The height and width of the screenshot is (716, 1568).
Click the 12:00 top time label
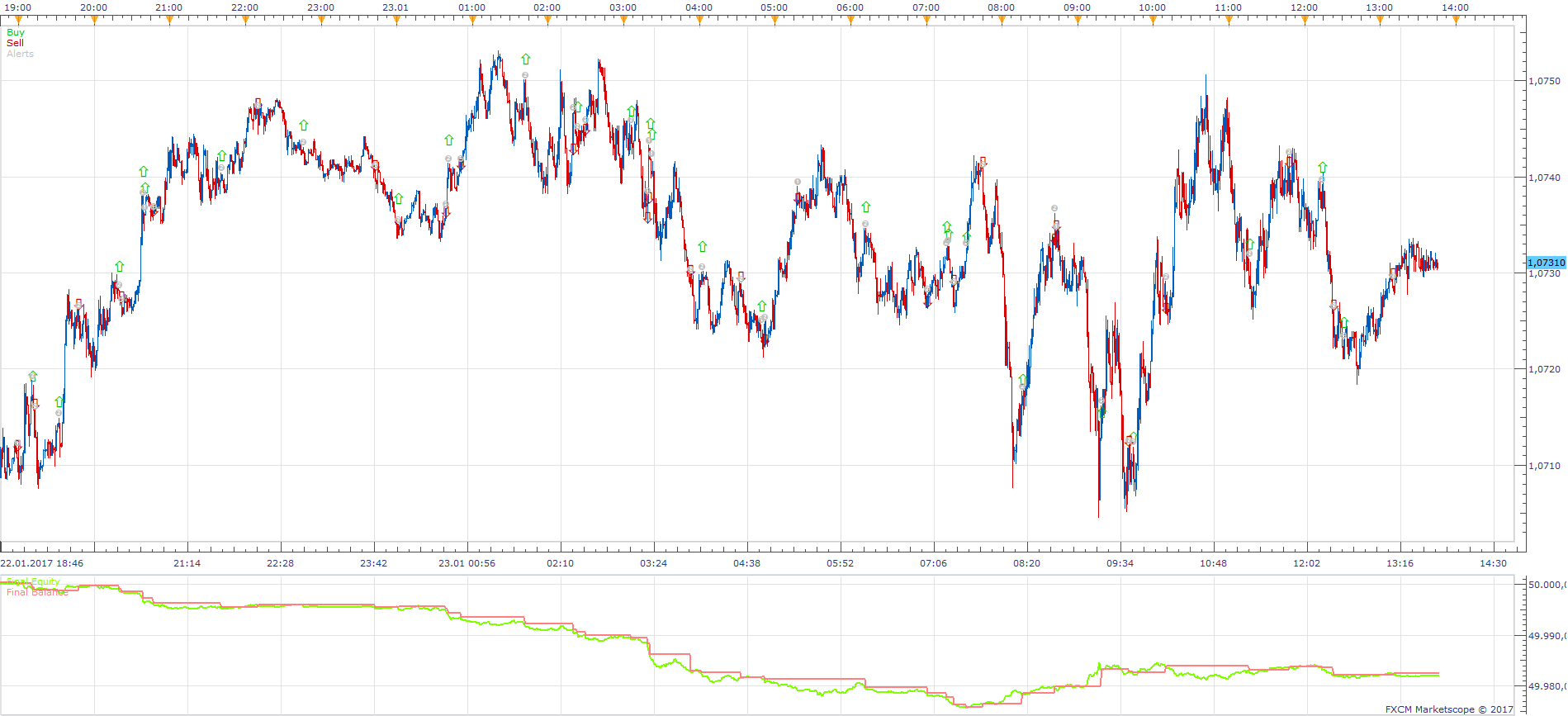pos(1305,7)
